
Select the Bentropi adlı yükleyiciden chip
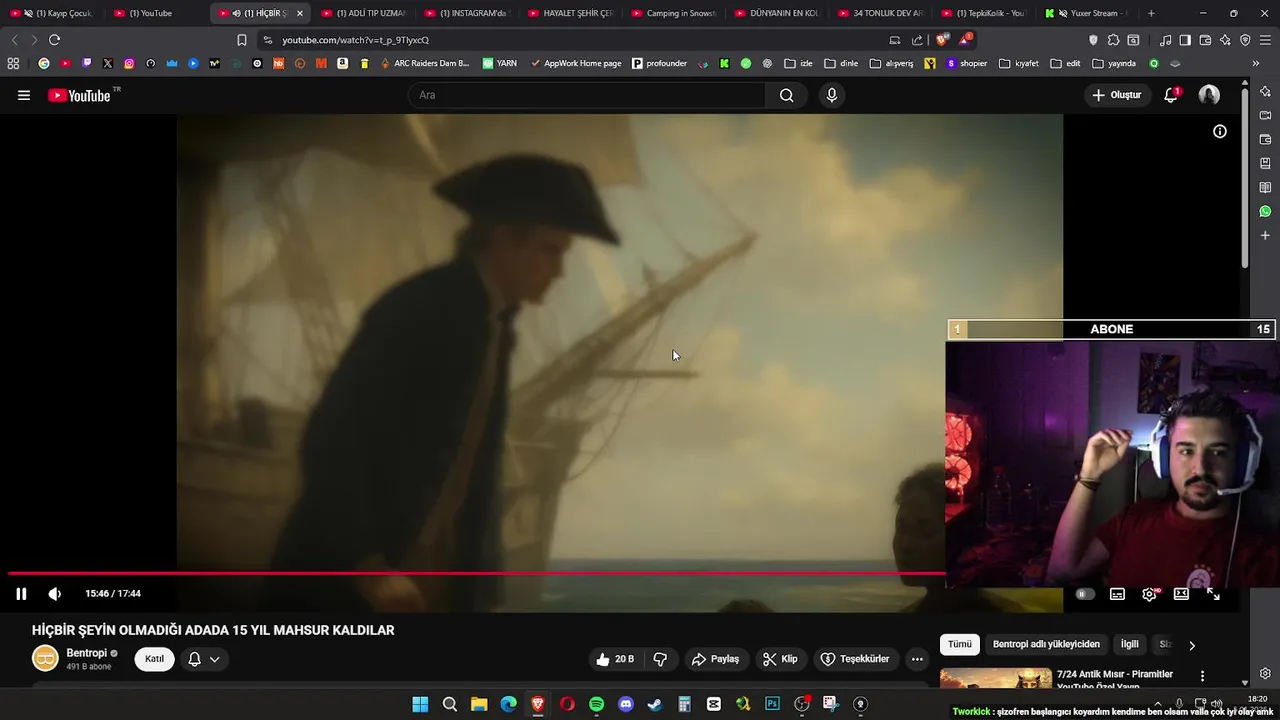coord(1046,645)
